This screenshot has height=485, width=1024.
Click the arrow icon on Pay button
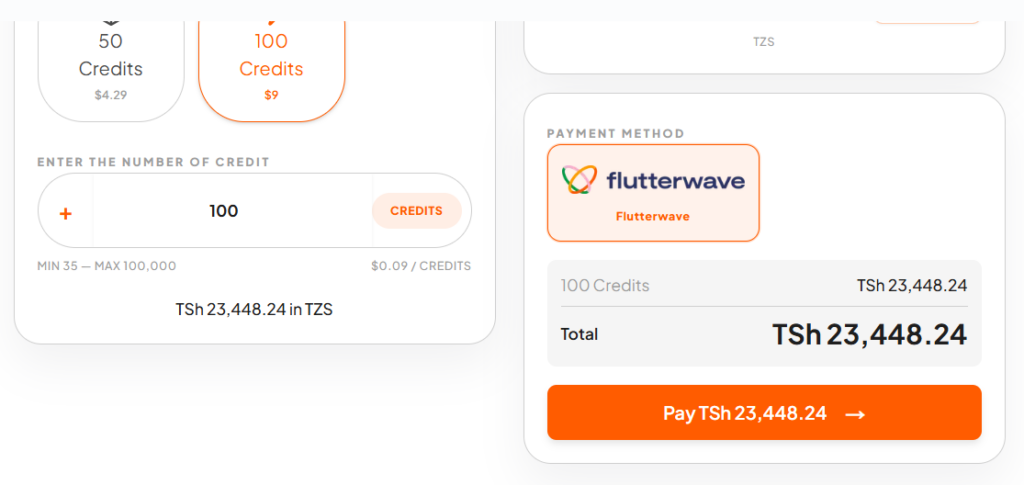point(855,414)
